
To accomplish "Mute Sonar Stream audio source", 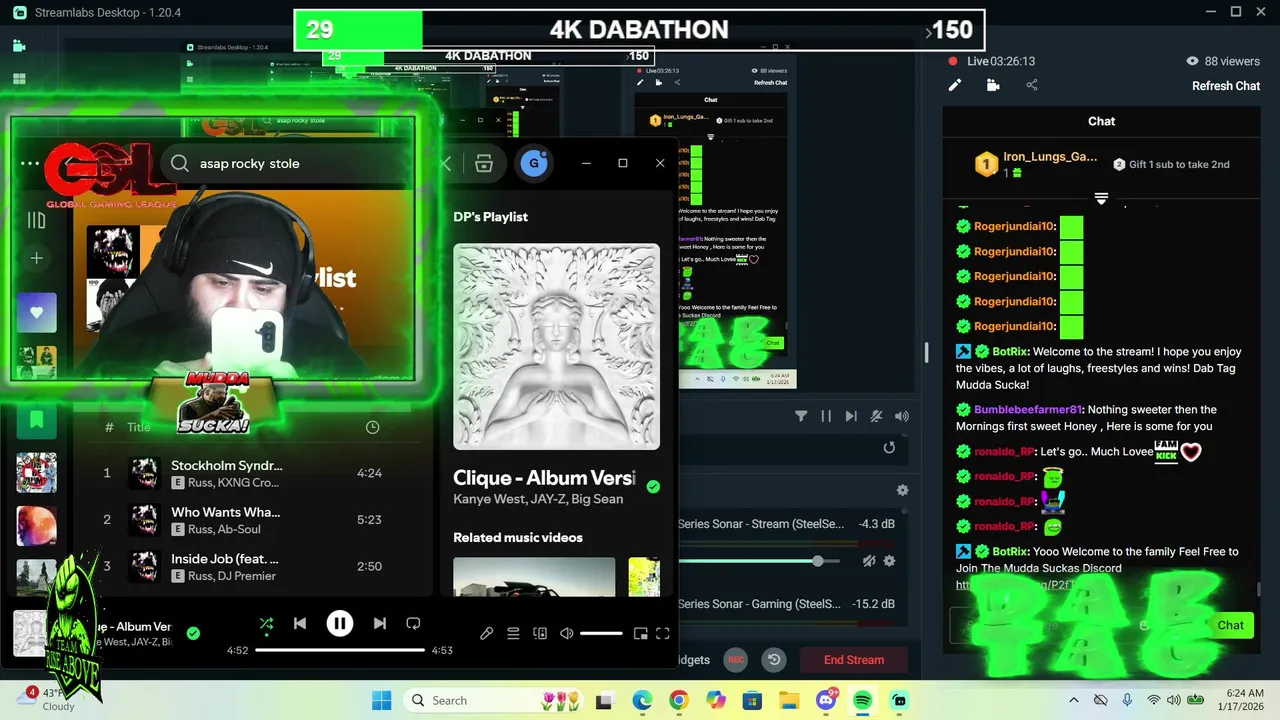I will coord(869,561).
